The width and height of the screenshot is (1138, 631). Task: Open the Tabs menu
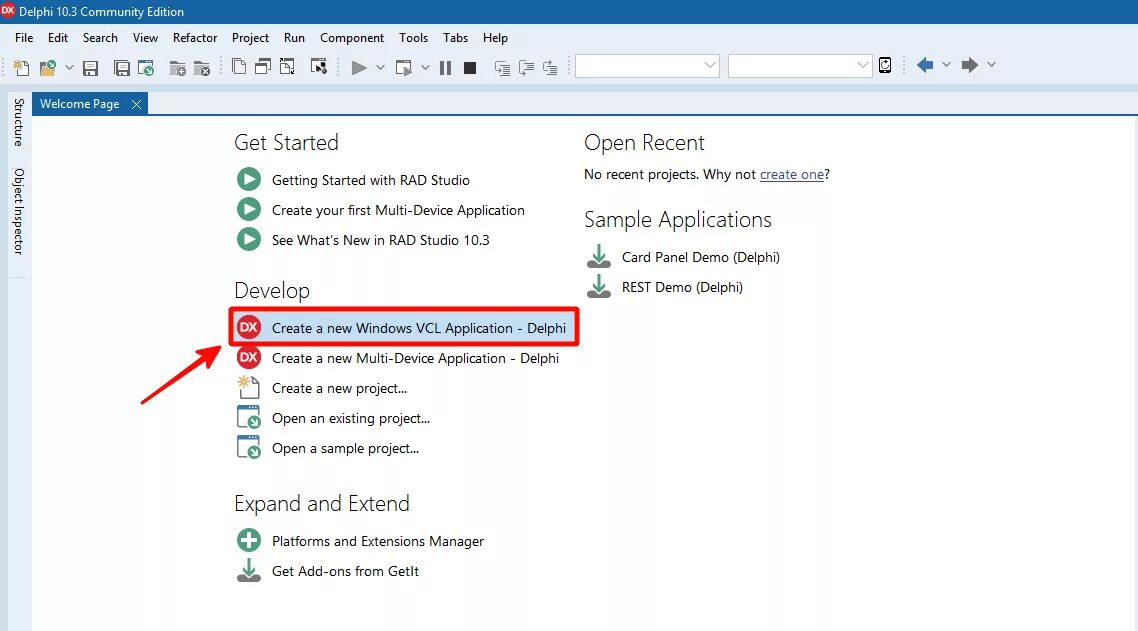click(456, 38)
